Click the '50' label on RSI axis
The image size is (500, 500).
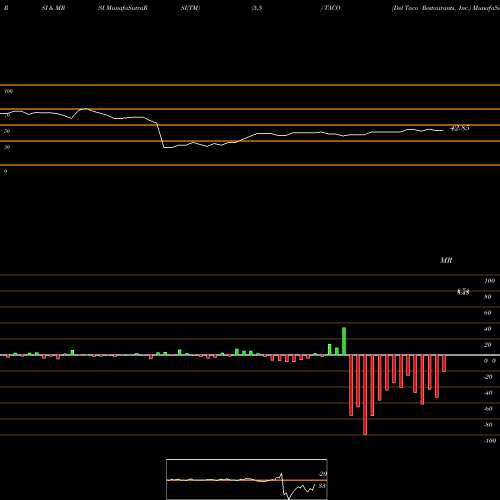tap(7, 131)
